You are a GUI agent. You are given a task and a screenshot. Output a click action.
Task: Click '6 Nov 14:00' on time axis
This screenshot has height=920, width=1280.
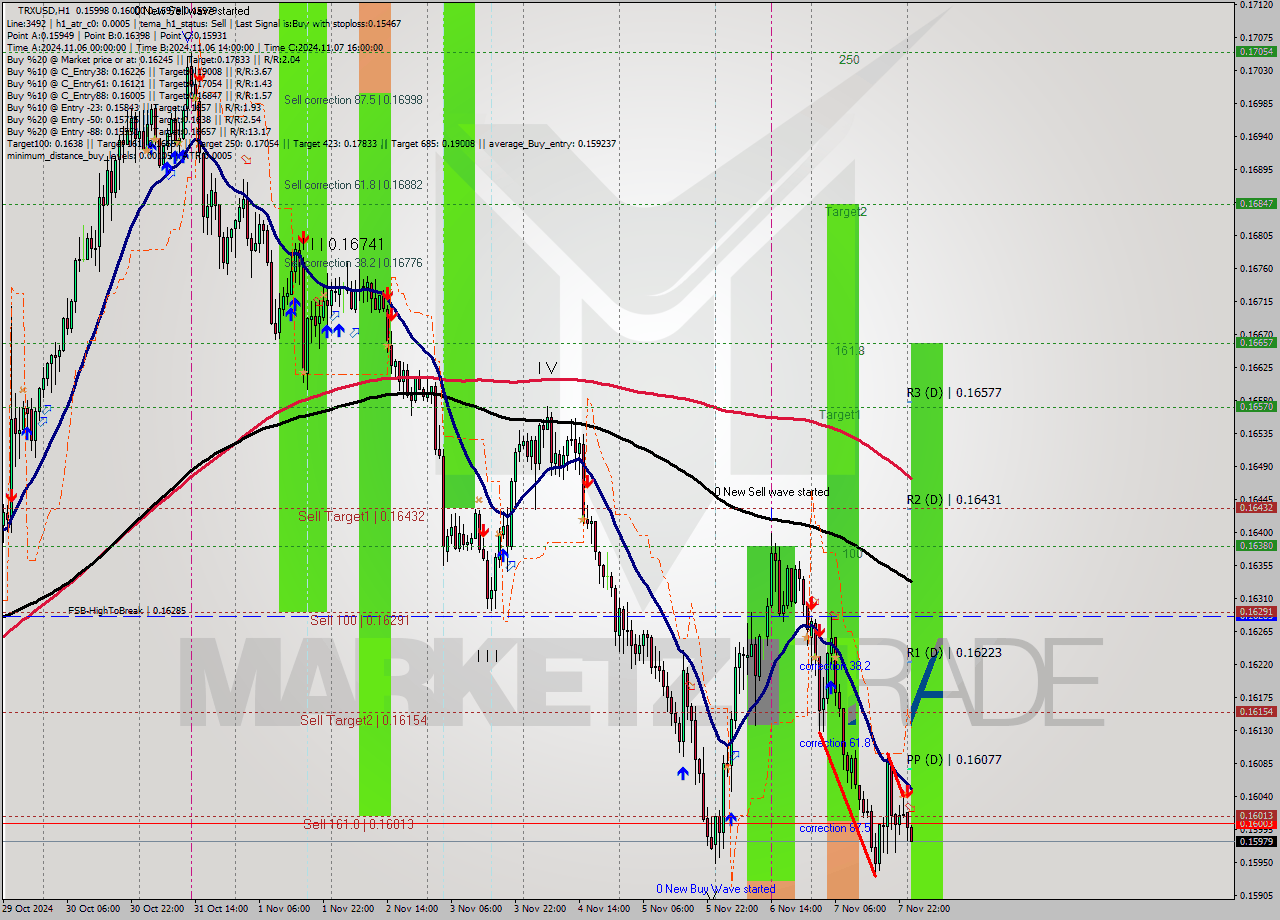pos(796,909)
